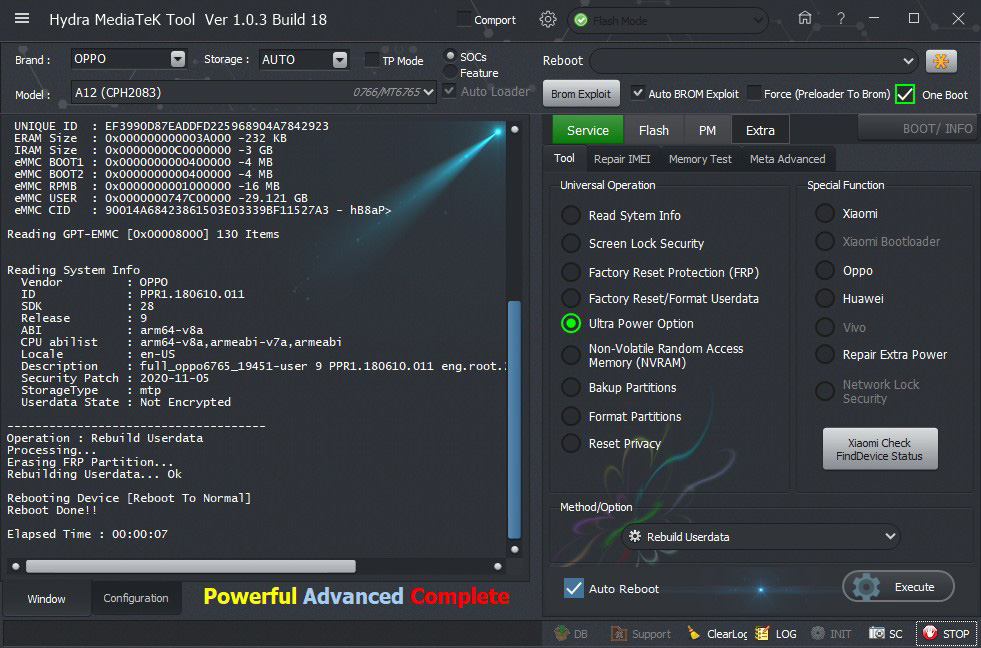Viewport: 981px width, 648px height.
Task: Toggle the Comport checkbox
Action: point(464,19)
